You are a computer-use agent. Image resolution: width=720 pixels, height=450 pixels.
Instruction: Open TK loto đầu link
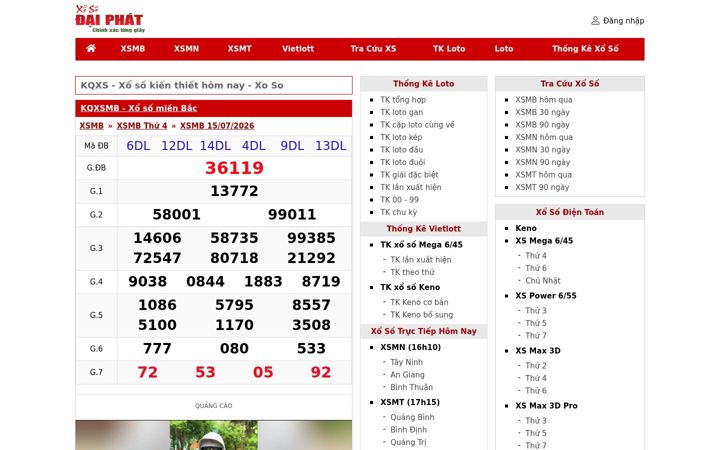(402, 150)
